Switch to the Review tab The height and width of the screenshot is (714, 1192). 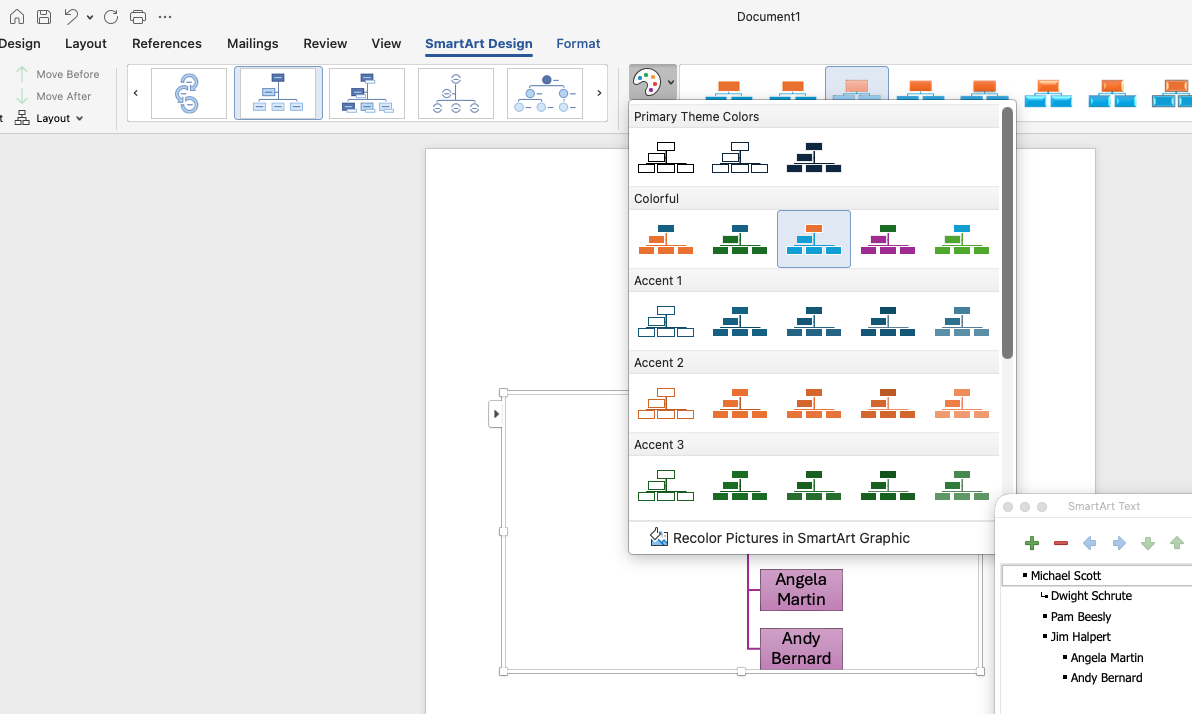pyautogui.click(x=325, y=43)
